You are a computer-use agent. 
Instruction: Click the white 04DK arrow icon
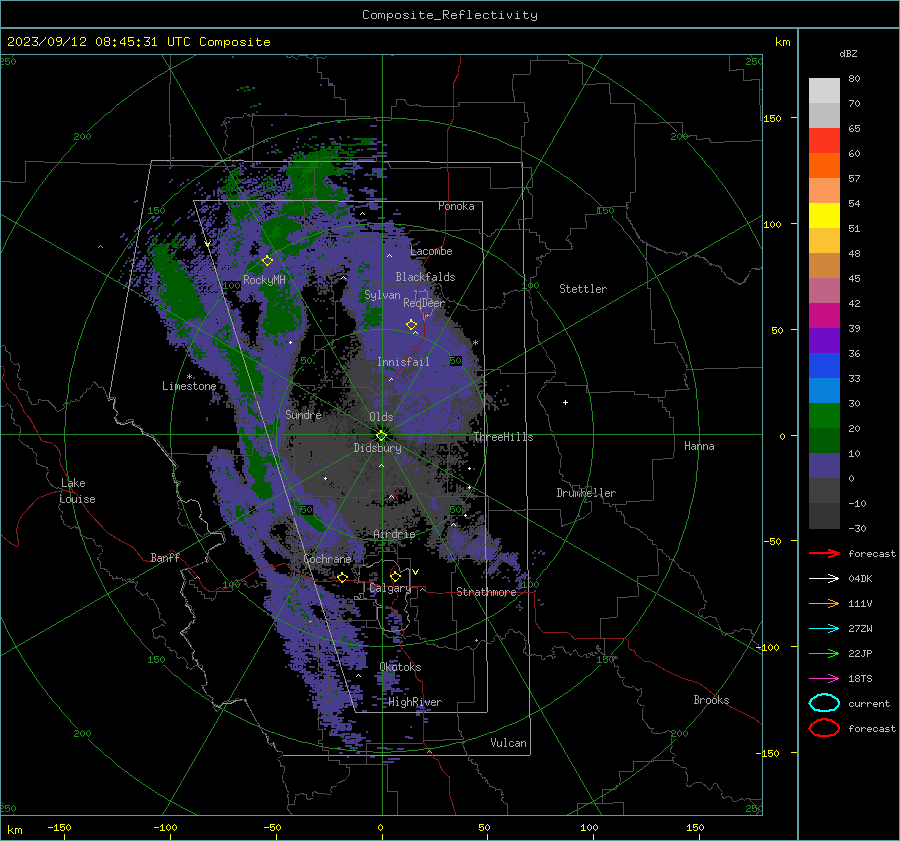click(x=824, y=578)
